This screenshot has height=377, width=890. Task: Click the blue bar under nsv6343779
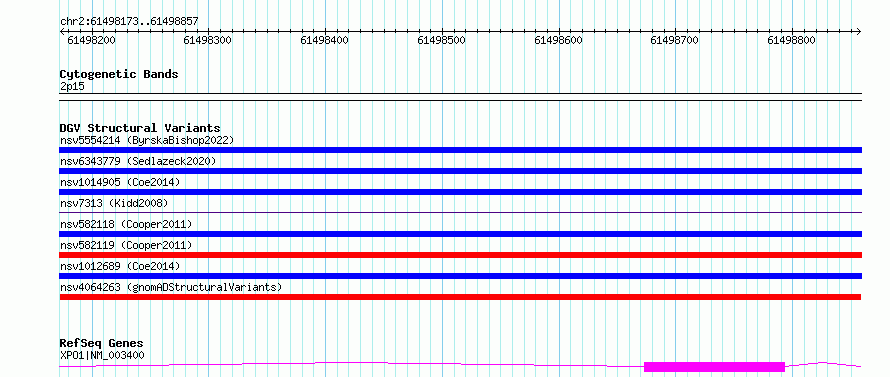tap(460, 171)
